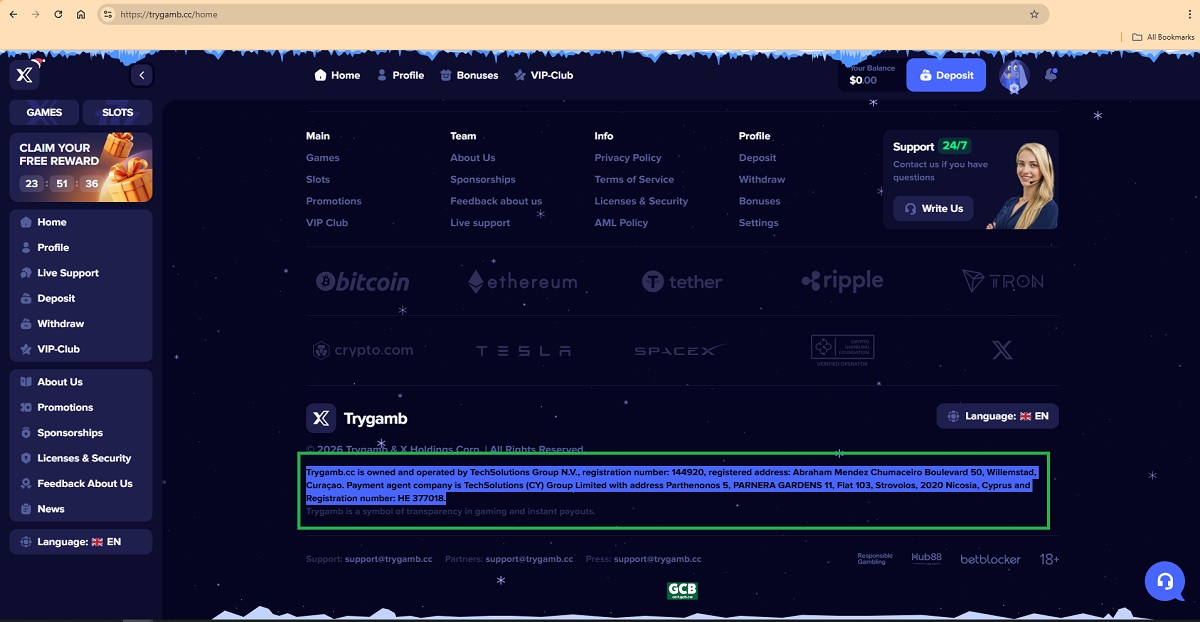Click the Write Us support button
1200x622 pixels.
pos(933,209)
